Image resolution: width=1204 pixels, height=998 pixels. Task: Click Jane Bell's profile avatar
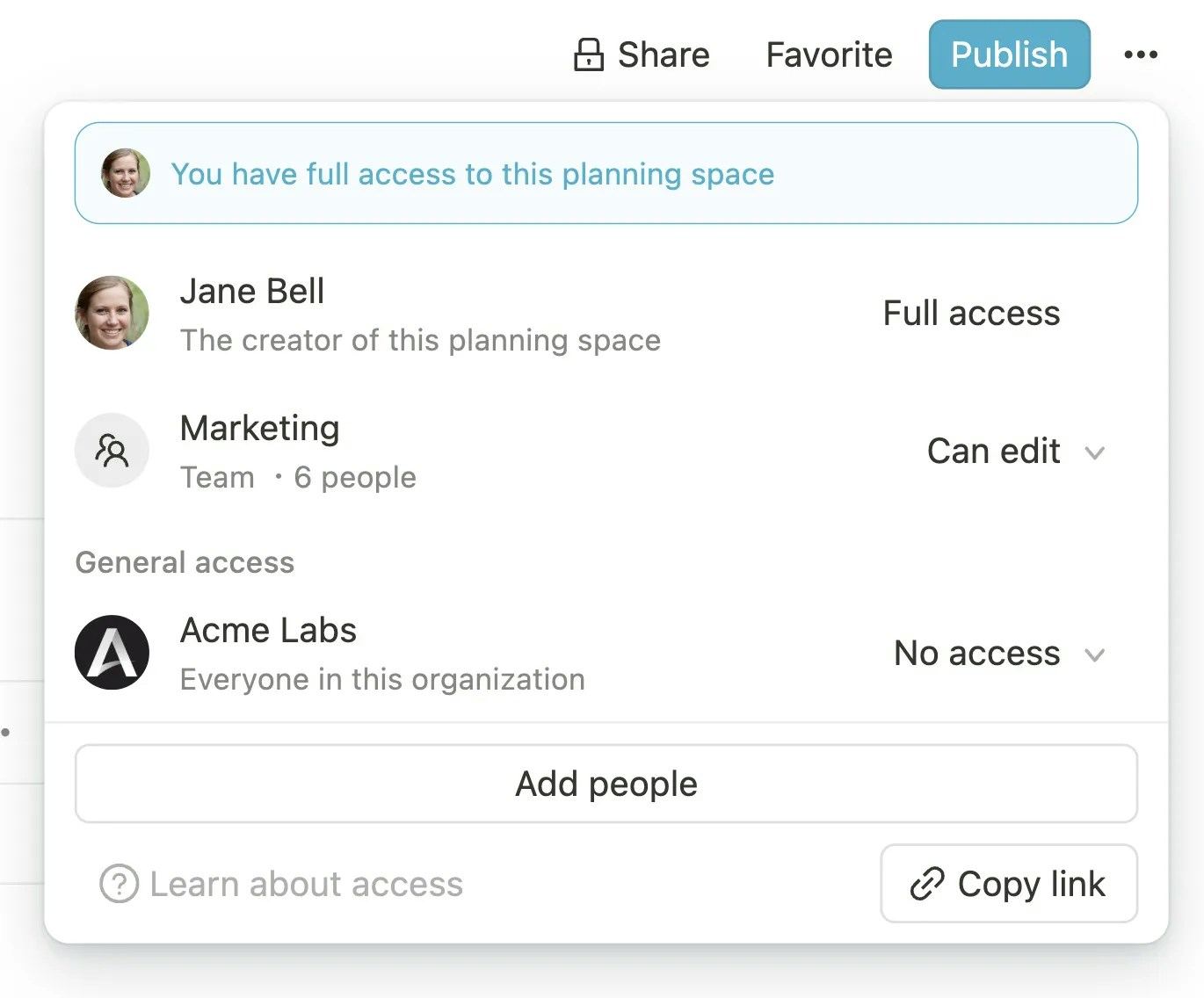(112, 313)
